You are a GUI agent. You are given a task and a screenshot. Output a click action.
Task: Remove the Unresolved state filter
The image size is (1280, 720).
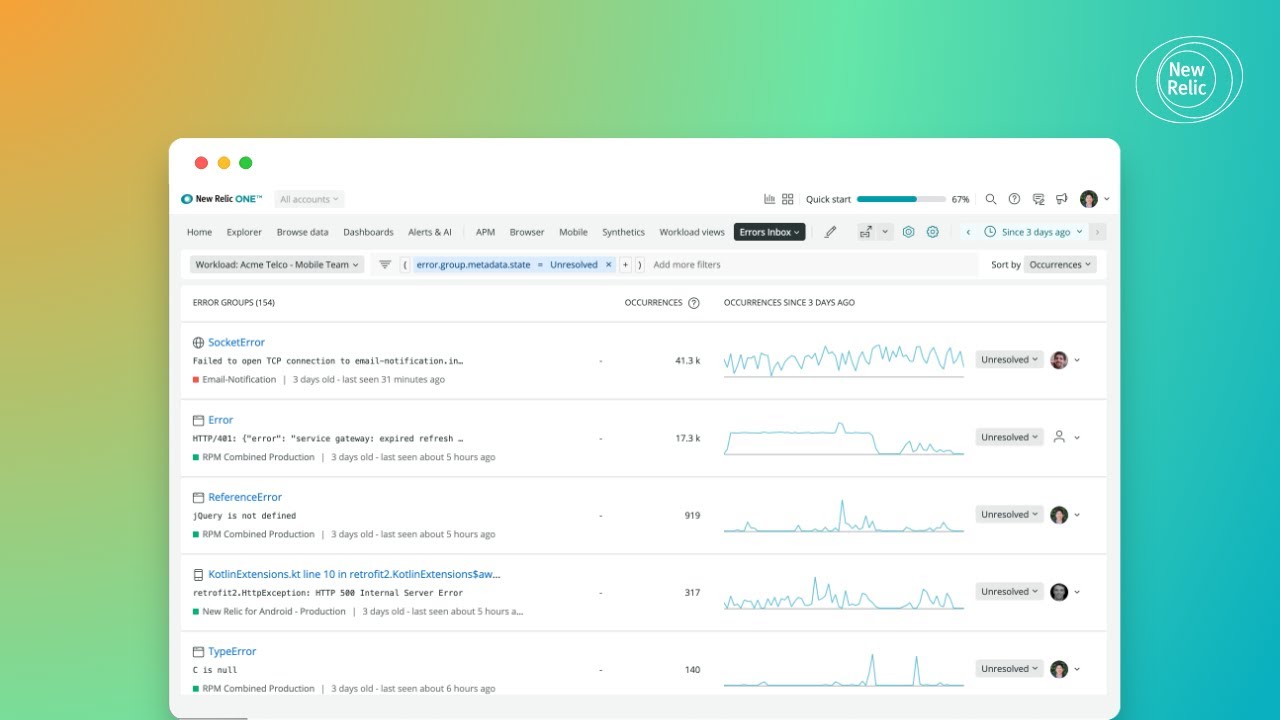tap(609, 265)
